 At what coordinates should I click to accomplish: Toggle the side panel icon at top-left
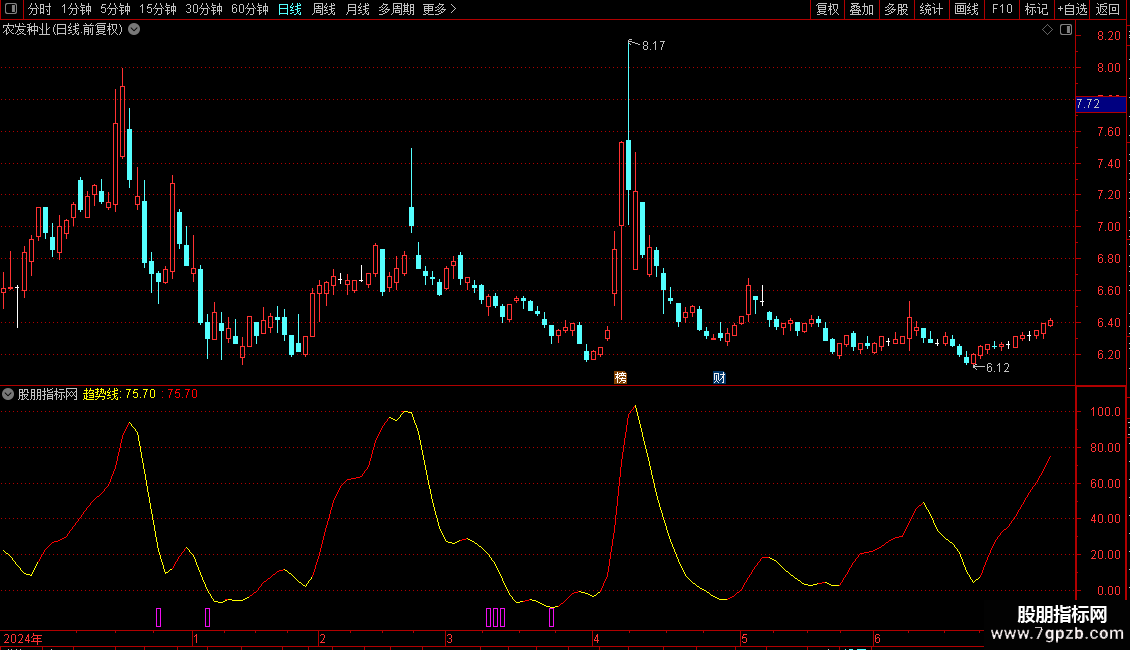(x=11, y=9)
